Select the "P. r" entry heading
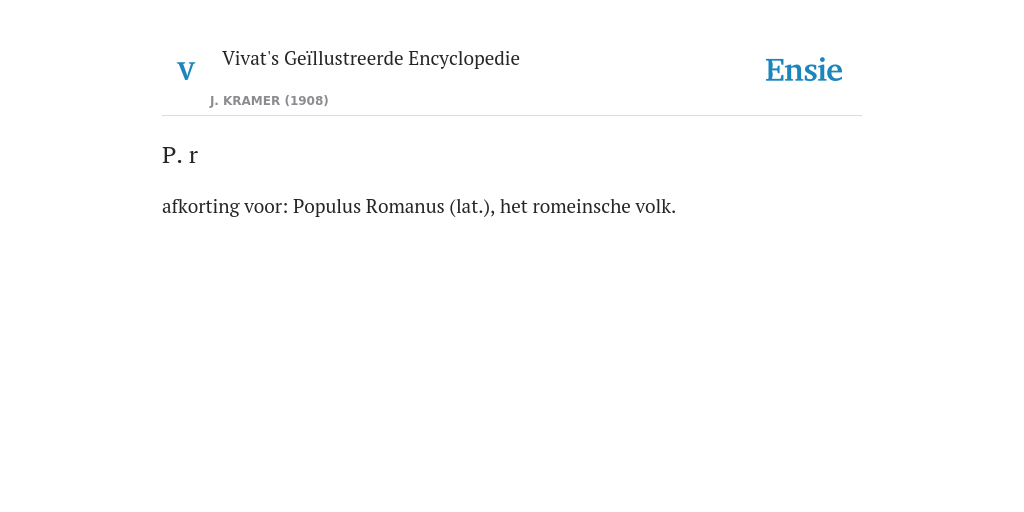 pos(180,155)
